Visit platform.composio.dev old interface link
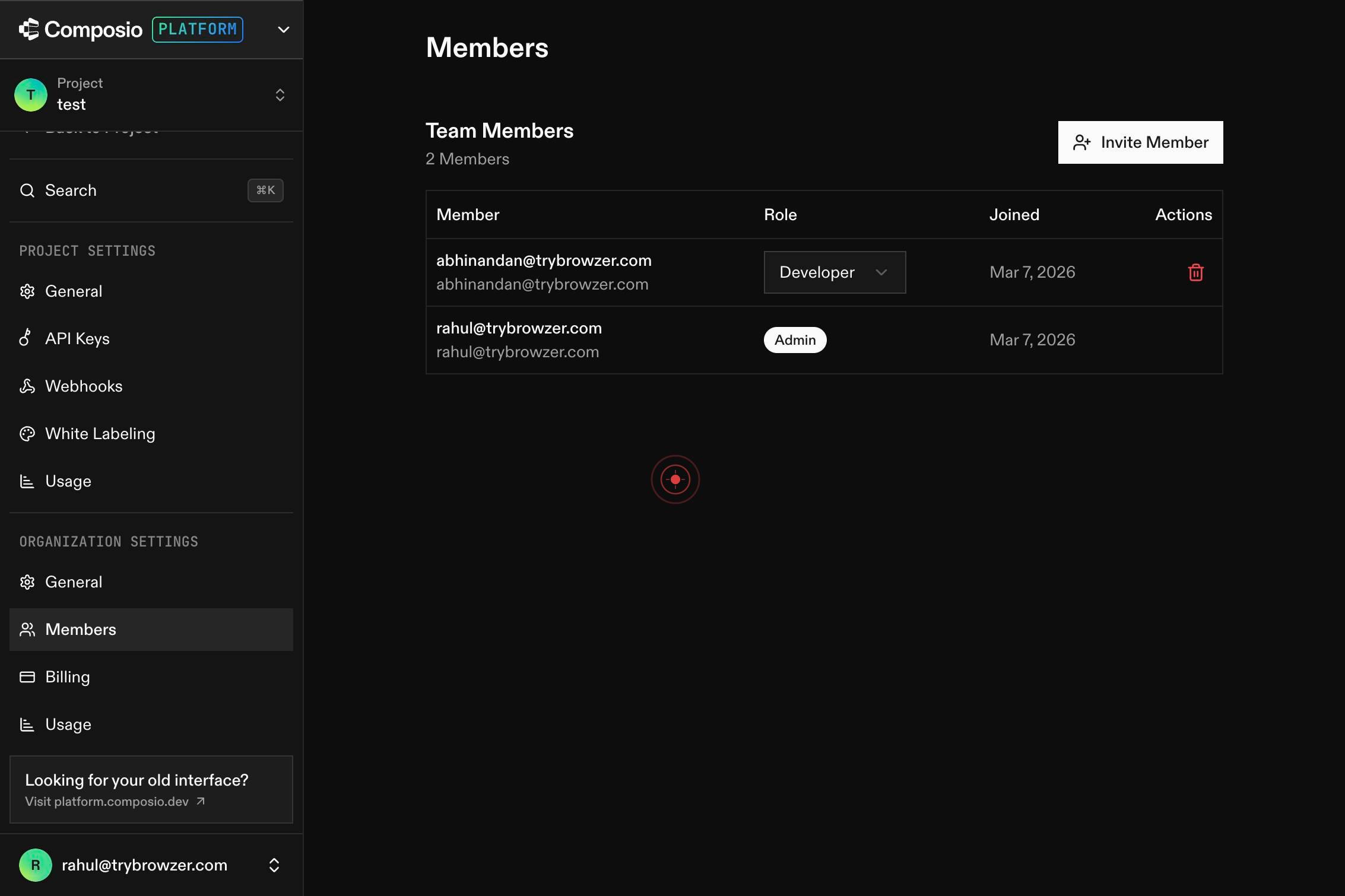Image resolution: width=1345 pixels, height=896 pixels. pos(115,802)
